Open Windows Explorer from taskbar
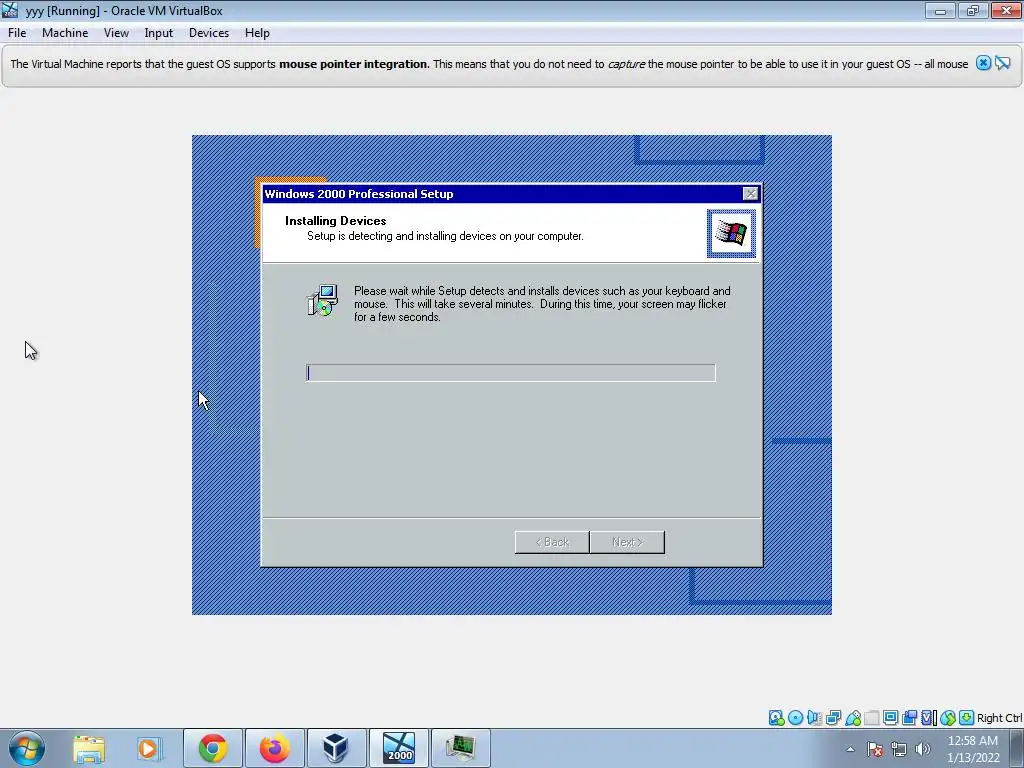Image resolution: width=1024 pixels, height=768 pixels. coord(89,748)
